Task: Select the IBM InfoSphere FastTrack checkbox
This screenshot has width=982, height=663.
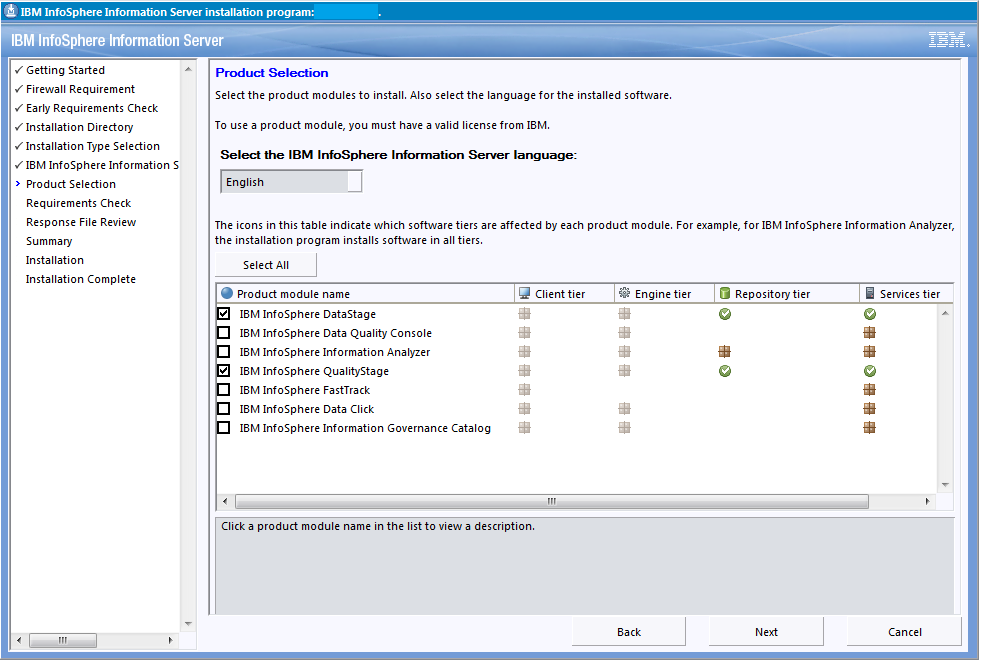Action: [x=224, y=390]
